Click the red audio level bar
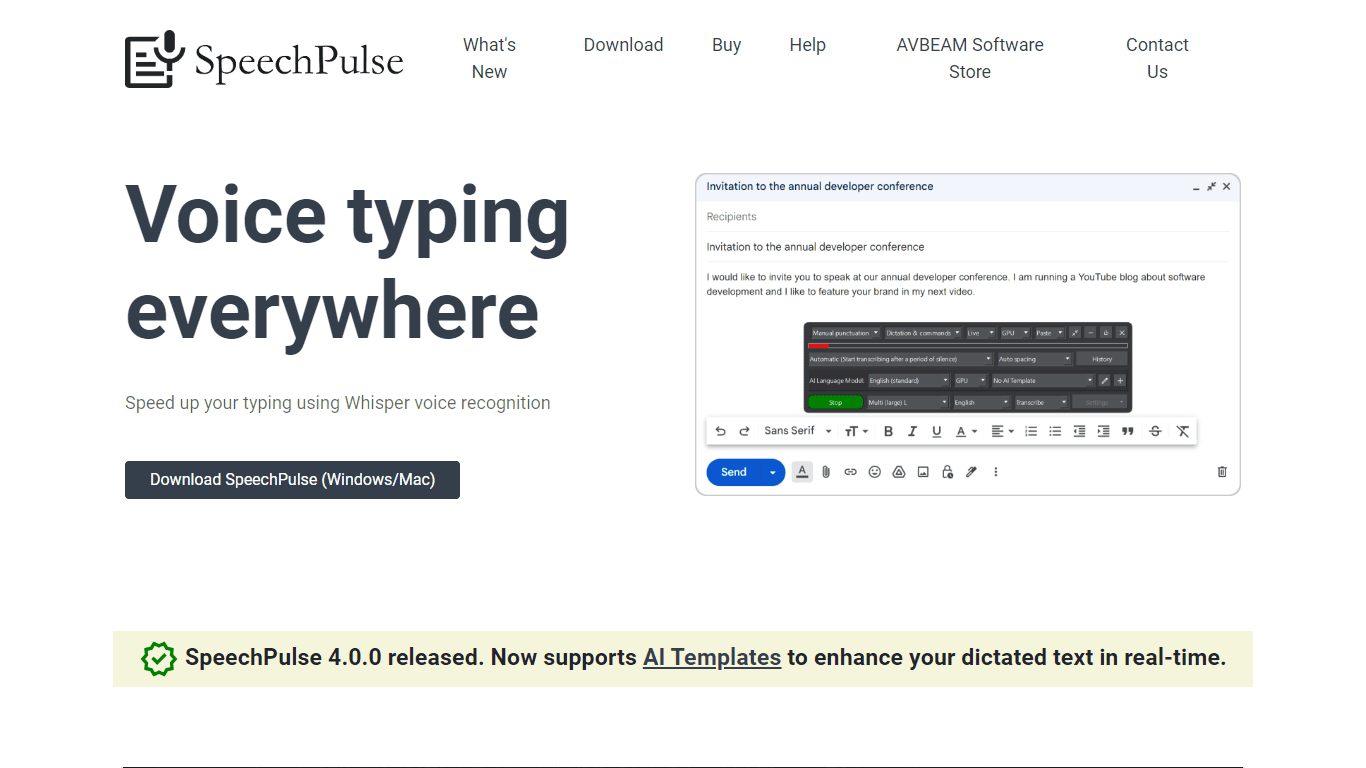This screenshot has height=768, width=1366. (819, 346)
